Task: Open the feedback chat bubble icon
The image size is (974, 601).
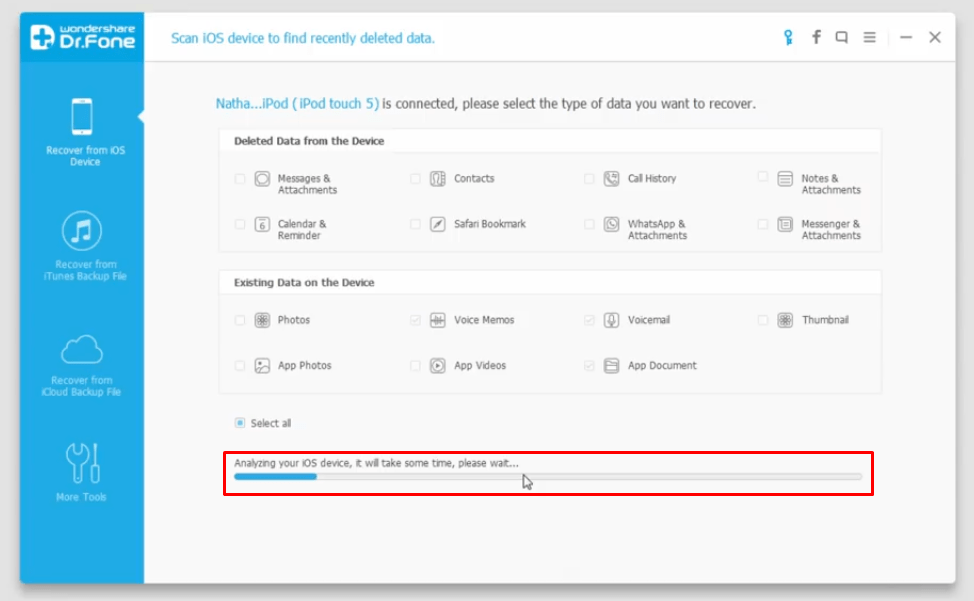Action: (x=842, y=37)
